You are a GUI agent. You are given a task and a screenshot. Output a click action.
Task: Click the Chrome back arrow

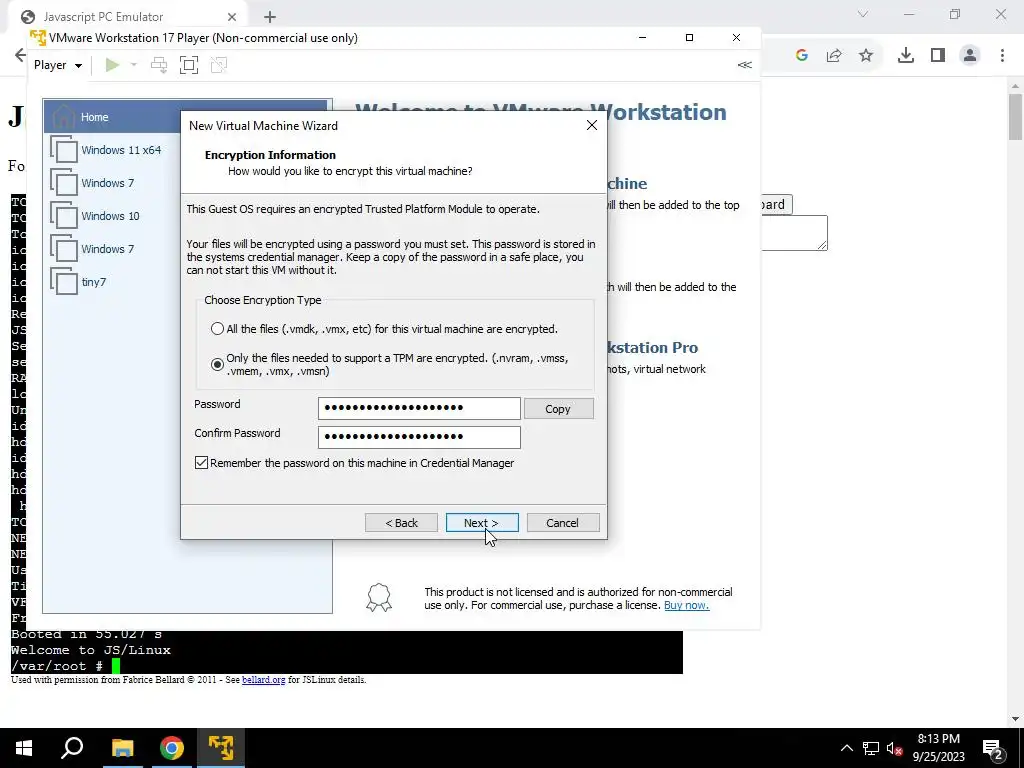pos(20,56)
